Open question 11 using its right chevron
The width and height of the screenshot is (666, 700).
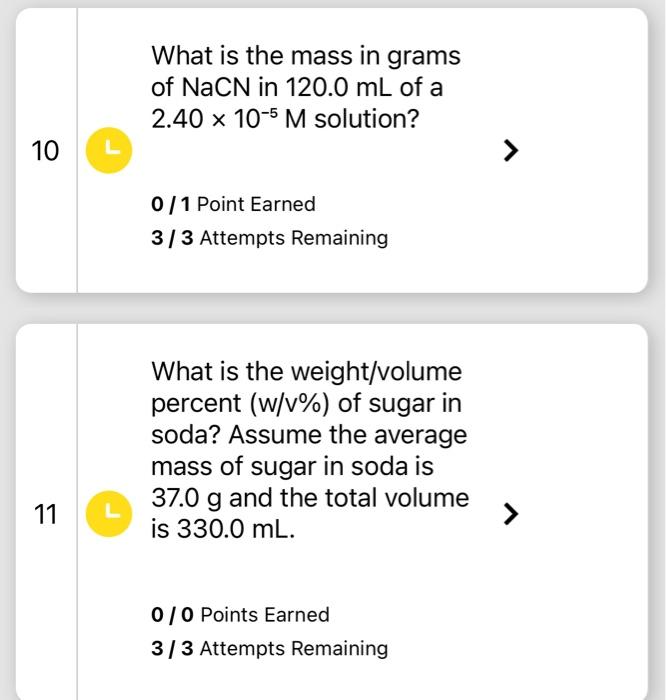tap(511, 514)
